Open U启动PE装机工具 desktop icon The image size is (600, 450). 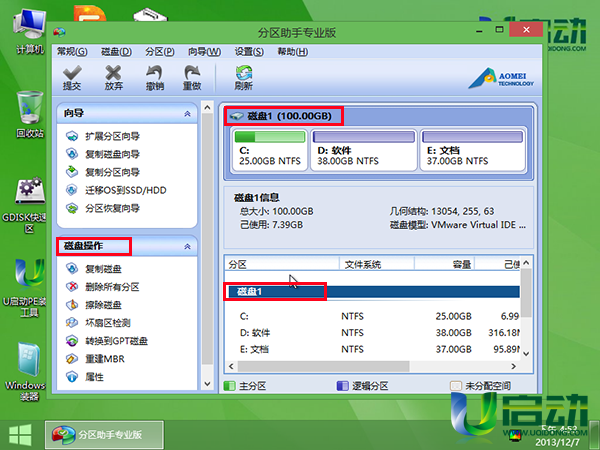point(29,288)
